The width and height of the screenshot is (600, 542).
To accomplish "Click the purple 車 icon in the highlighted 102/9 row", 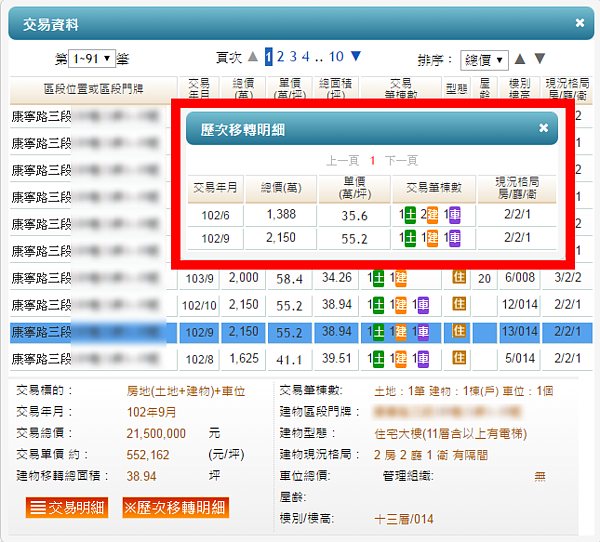I will (423, 332).
